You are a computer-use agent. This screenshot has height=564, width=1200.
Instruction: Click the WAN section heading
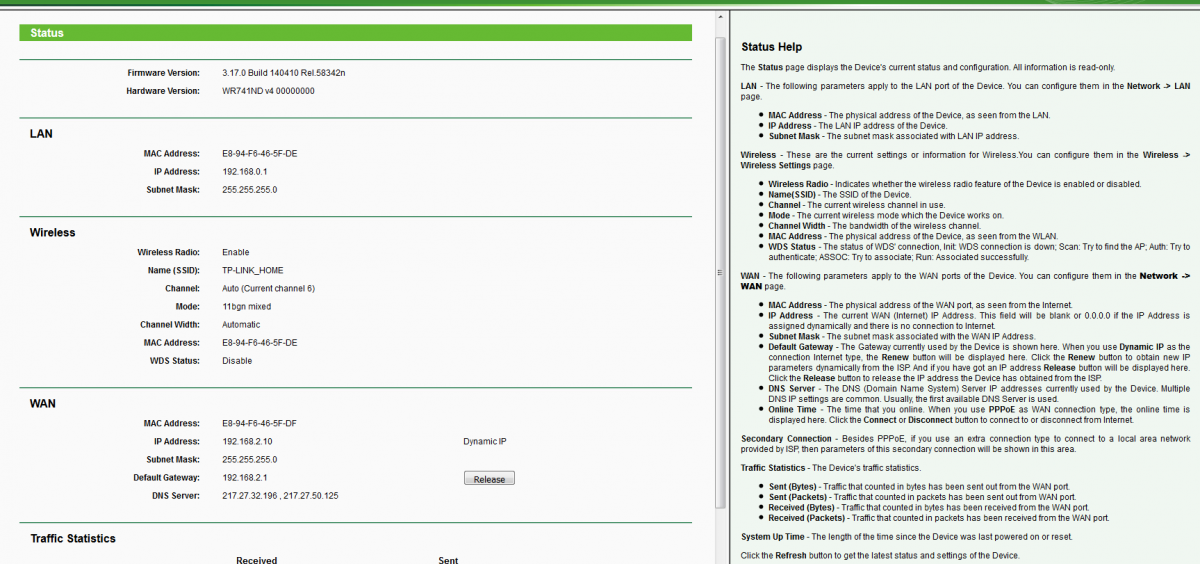43,403
